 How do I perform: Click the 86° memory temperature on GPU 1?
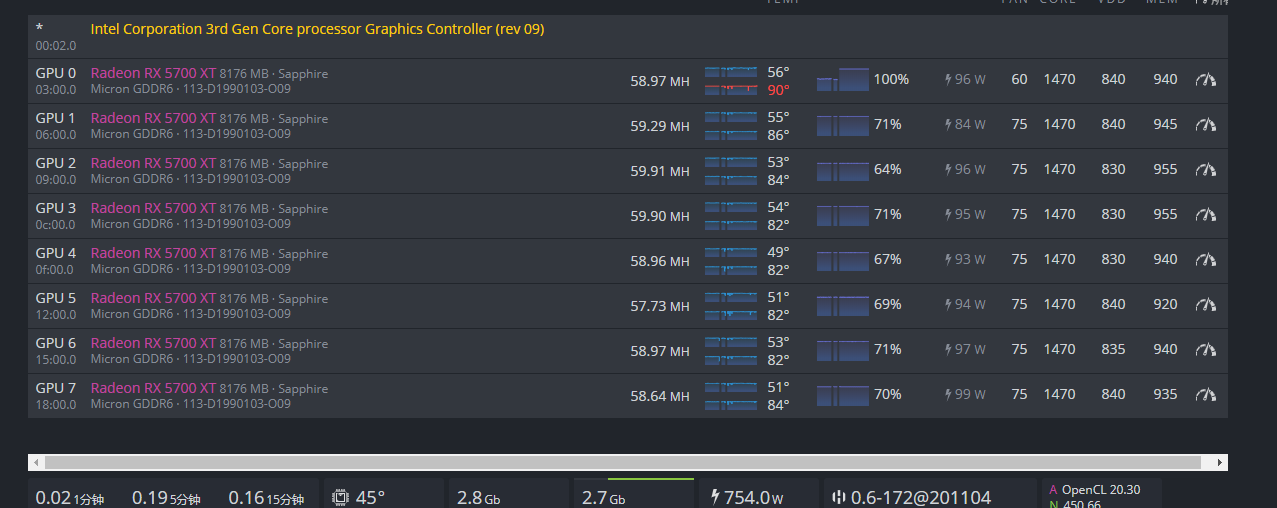[778, 135]
